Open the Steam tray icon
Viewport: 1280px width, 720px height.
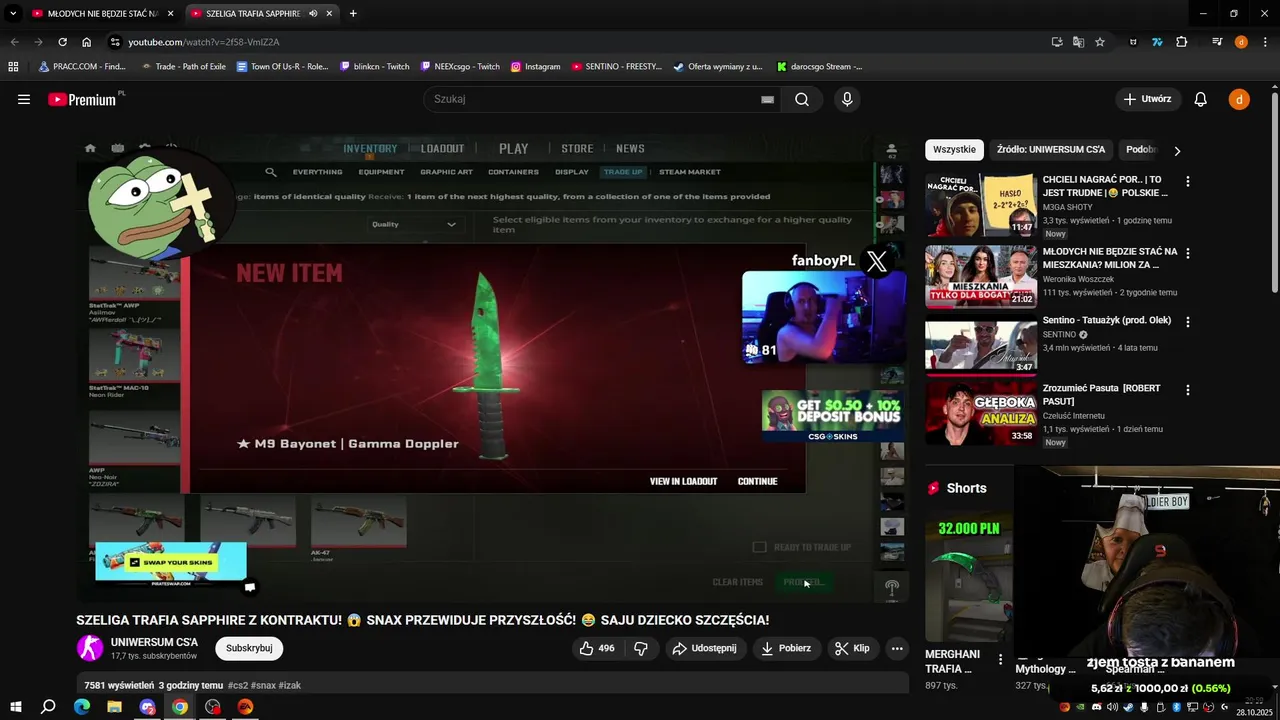[x=1128, y=707]
